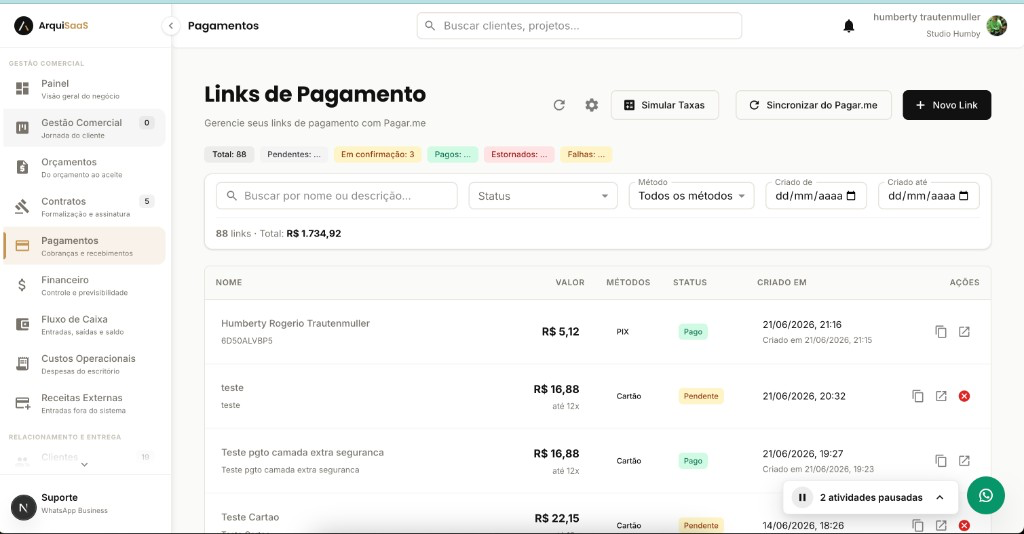Filter by the Estornados chip
The width and height of the screenshot is (1024, 534).
pos(519,155)
